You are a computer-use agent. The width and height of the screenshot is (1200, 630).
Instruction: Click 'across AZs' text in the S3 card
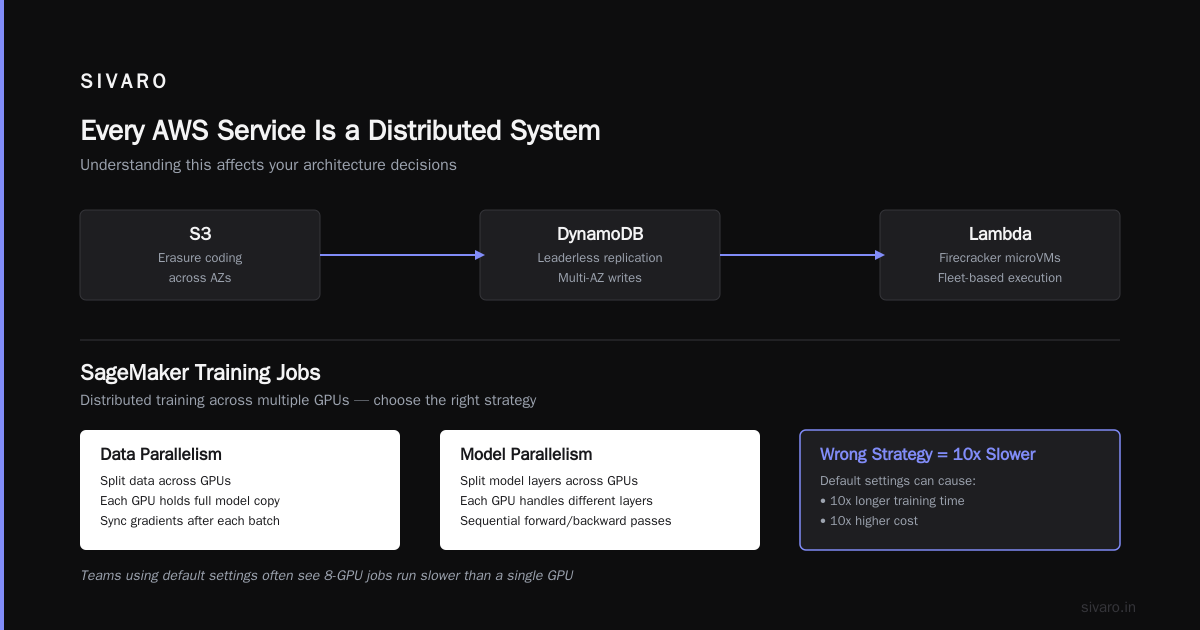200,278
